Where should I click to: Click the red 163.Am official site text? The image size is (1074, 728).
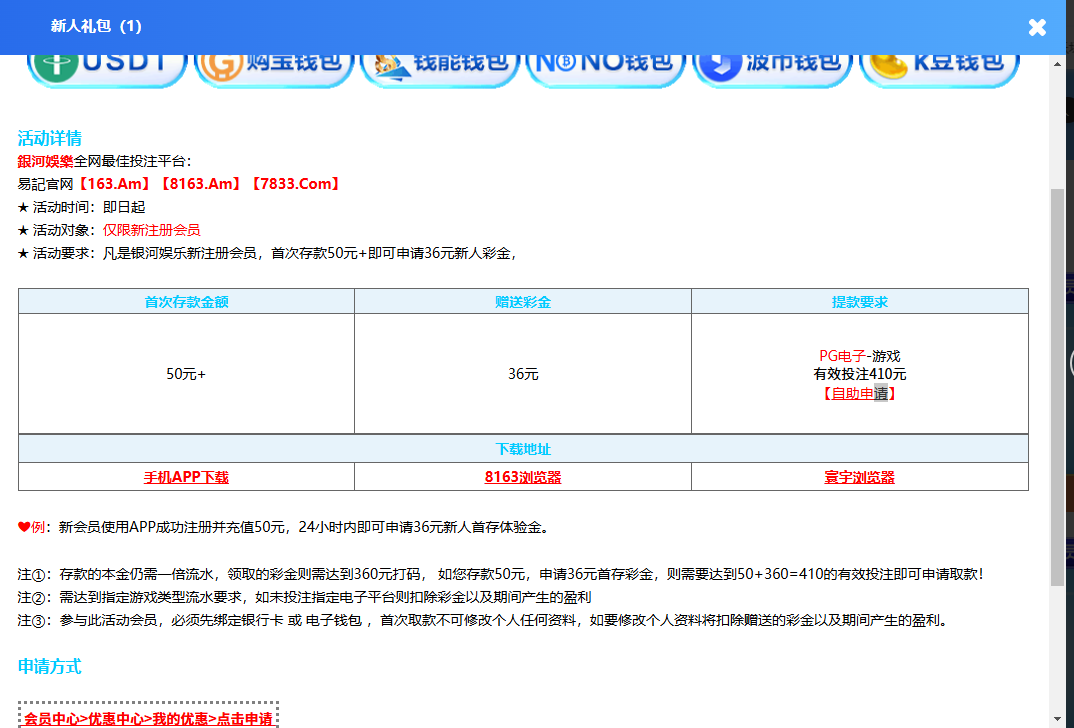click(115, 183)
